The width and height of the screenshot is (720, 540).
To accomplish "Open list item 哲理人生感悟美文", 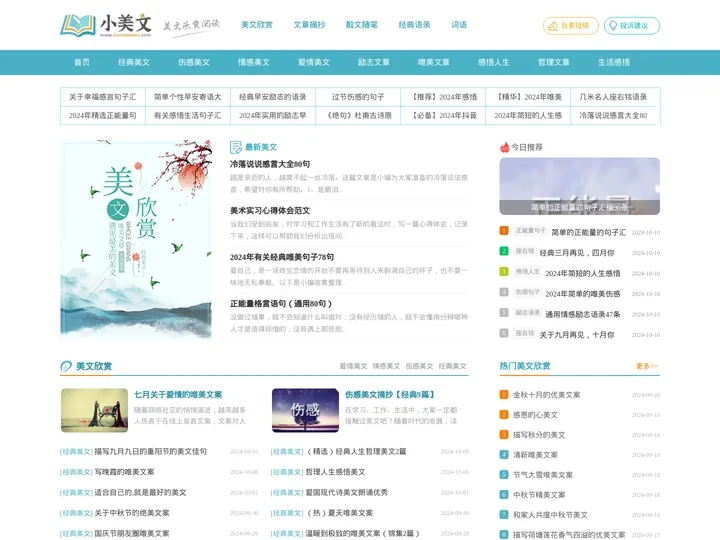I will click(336, 472).
